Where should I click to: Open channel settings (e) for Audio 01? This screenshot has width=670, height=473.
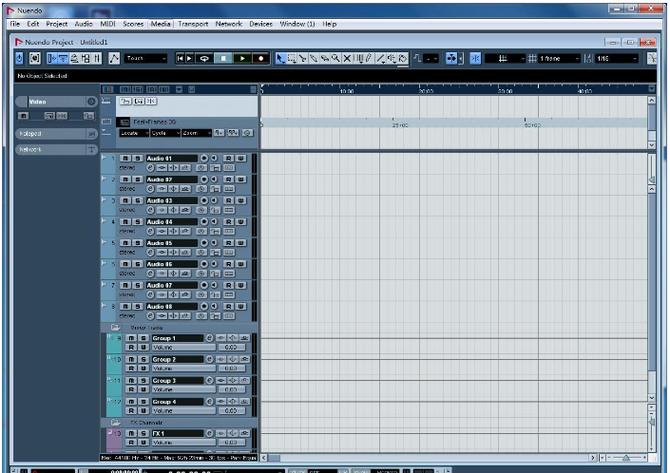[x=150, y=168]
